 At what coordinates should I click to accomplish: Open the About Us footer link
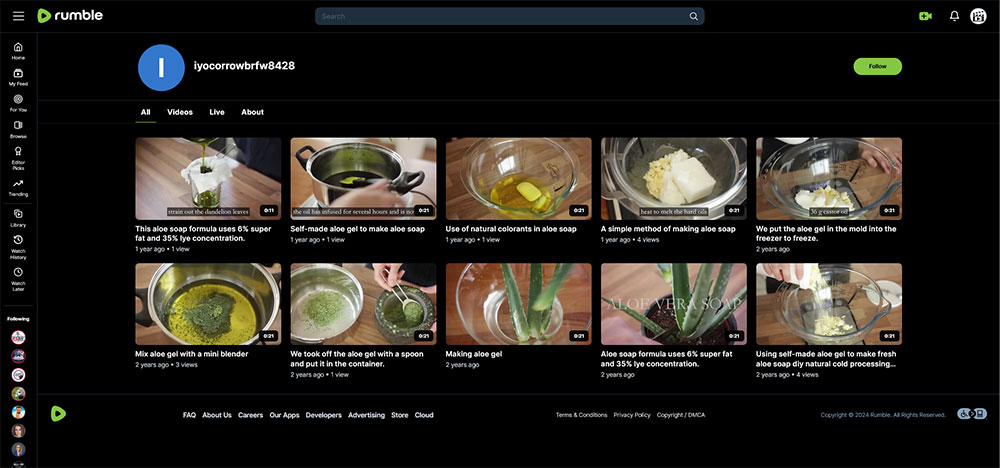217,415
